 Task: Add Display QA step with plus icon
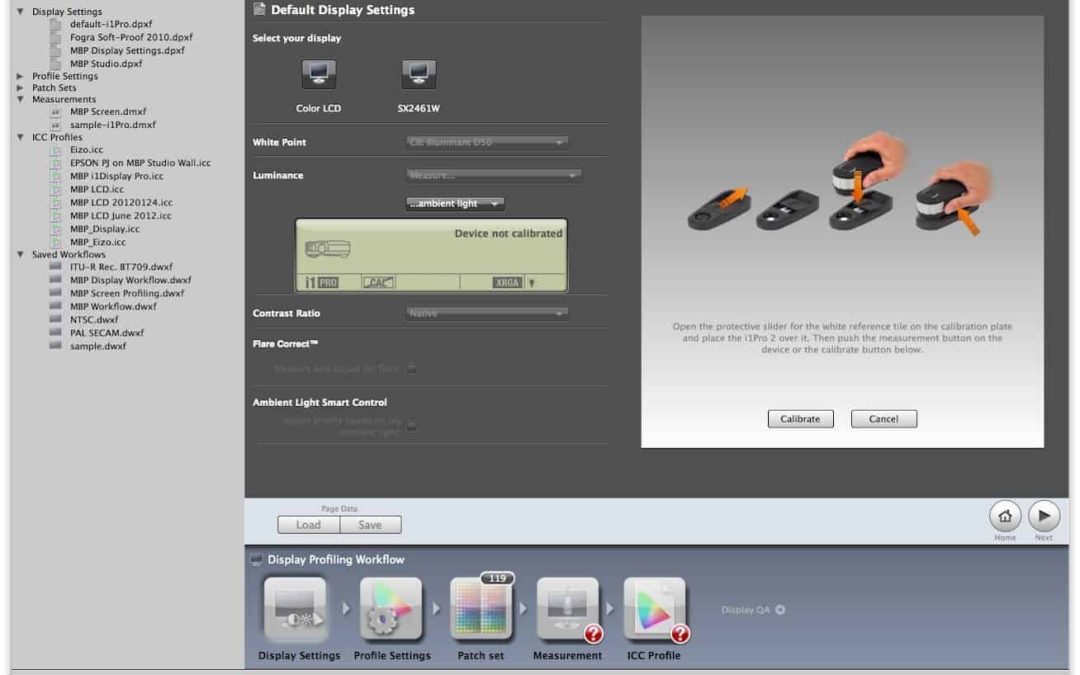(x=780, y=610)
